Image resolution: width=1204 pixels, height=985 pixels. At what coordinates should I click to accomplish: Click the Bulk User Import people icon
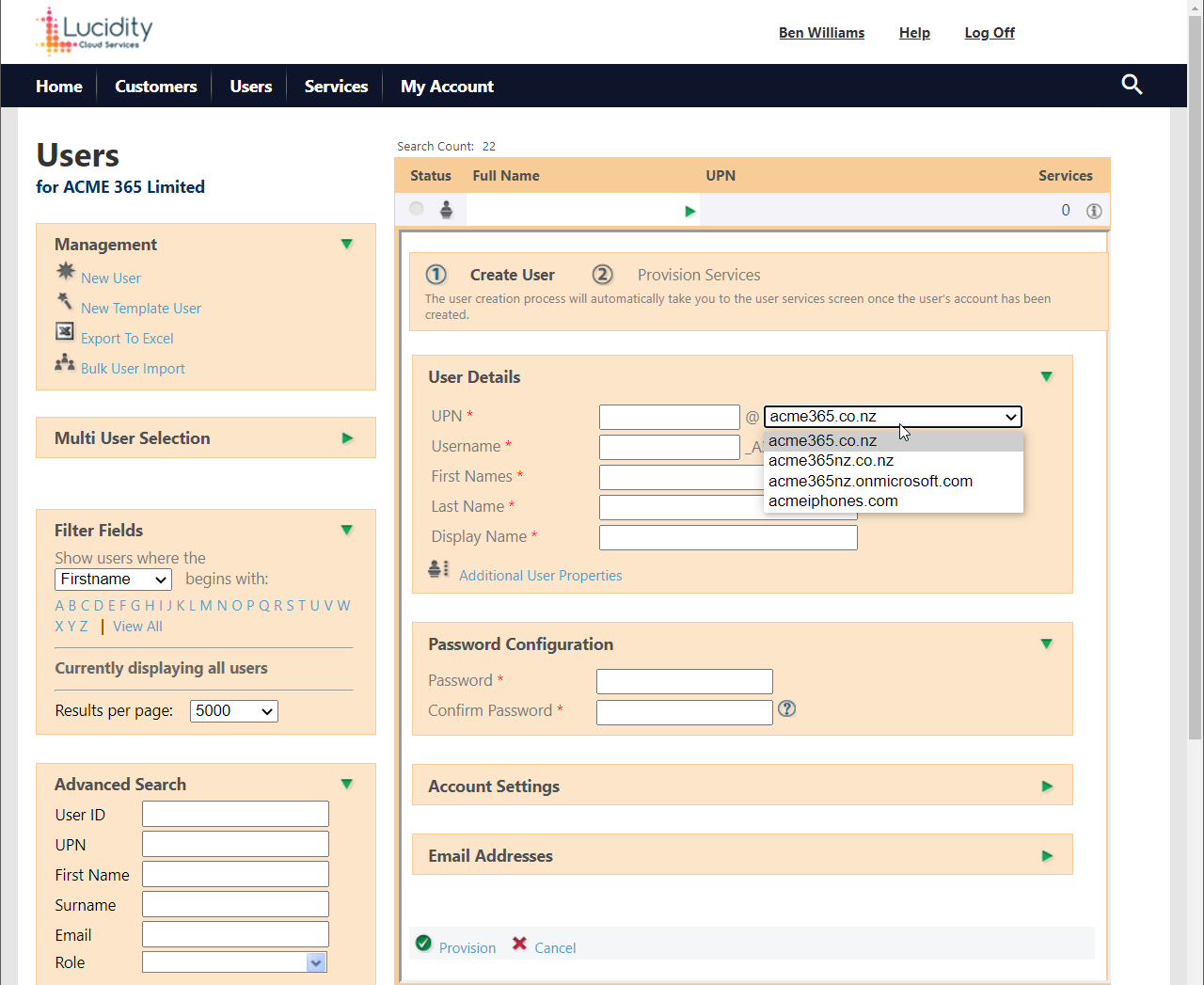pyautogui.click(x=65, y=362)
